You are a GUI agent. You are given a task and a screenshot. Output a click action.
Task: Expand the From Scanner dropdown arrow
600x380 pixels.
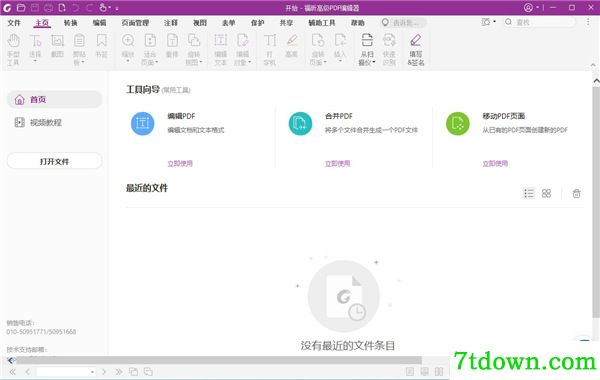[x=374, y=62]
